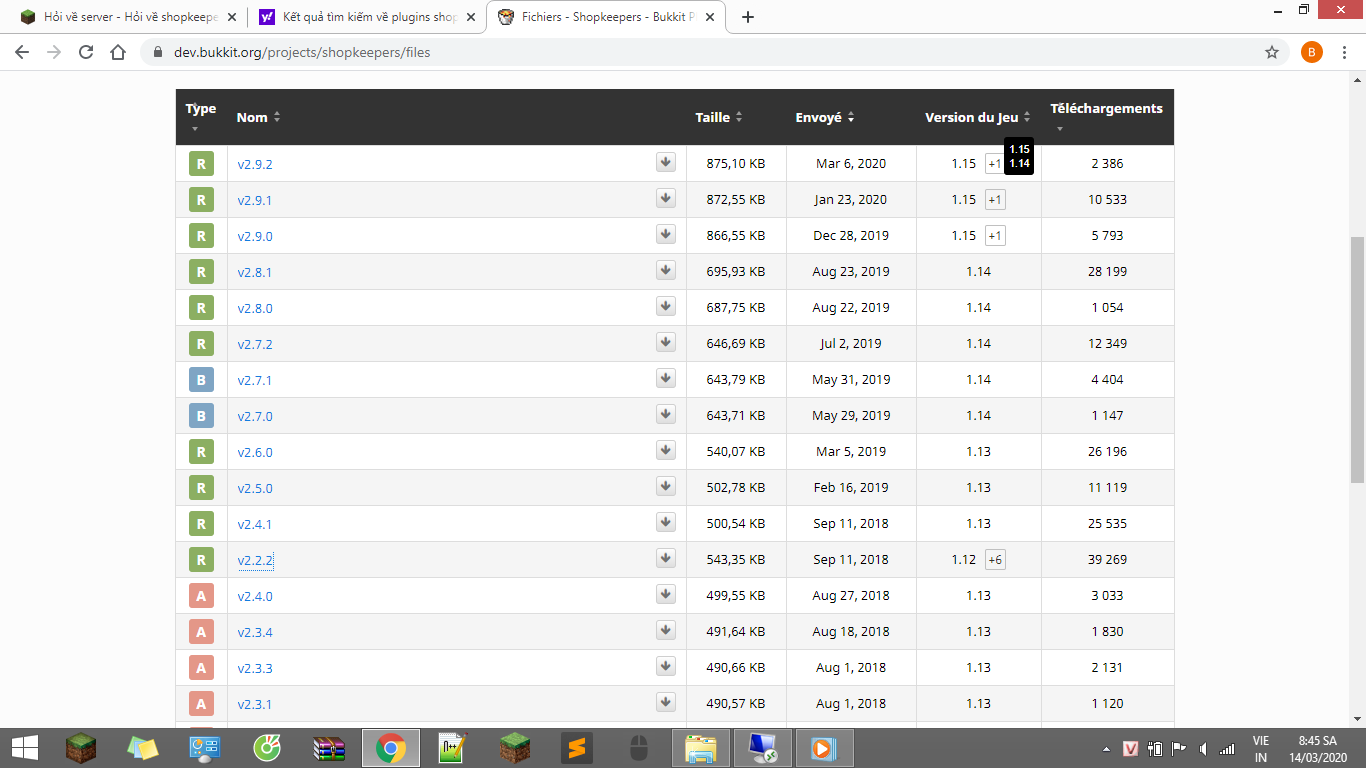
Task: Click the A alpha badge for v2.4.0
Action: pos(201,596)
